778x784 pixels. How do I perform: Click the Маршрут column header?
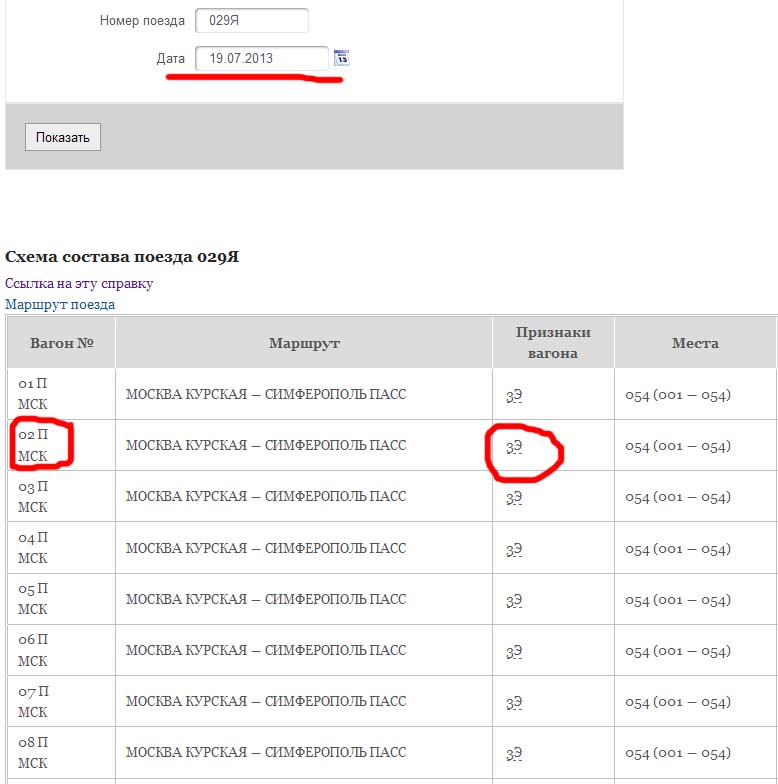click(x=304, y=343)
